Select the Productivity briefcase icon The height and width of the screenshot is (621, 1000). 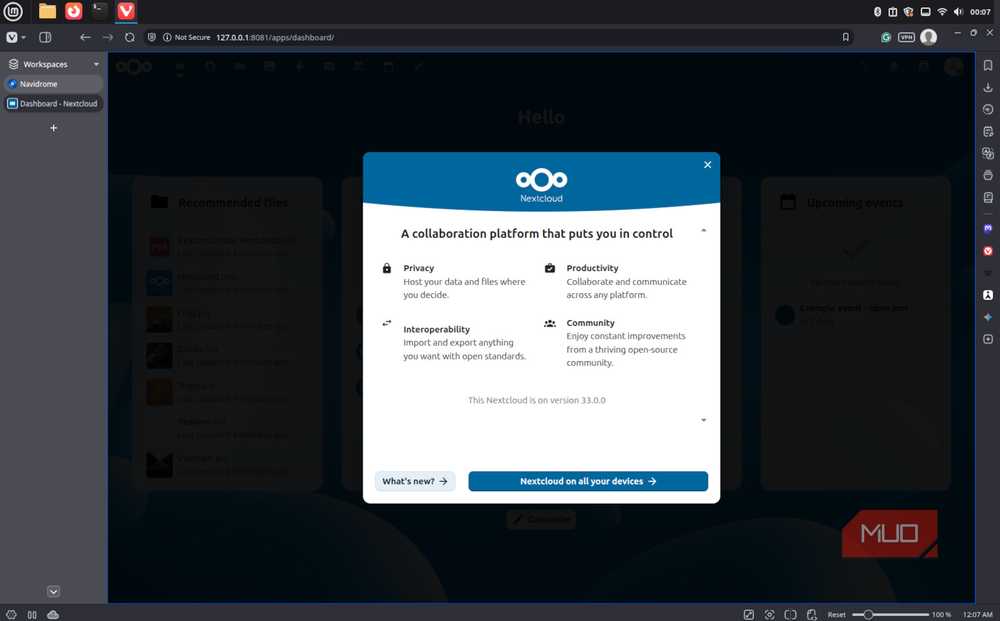(x=550, y=268)
